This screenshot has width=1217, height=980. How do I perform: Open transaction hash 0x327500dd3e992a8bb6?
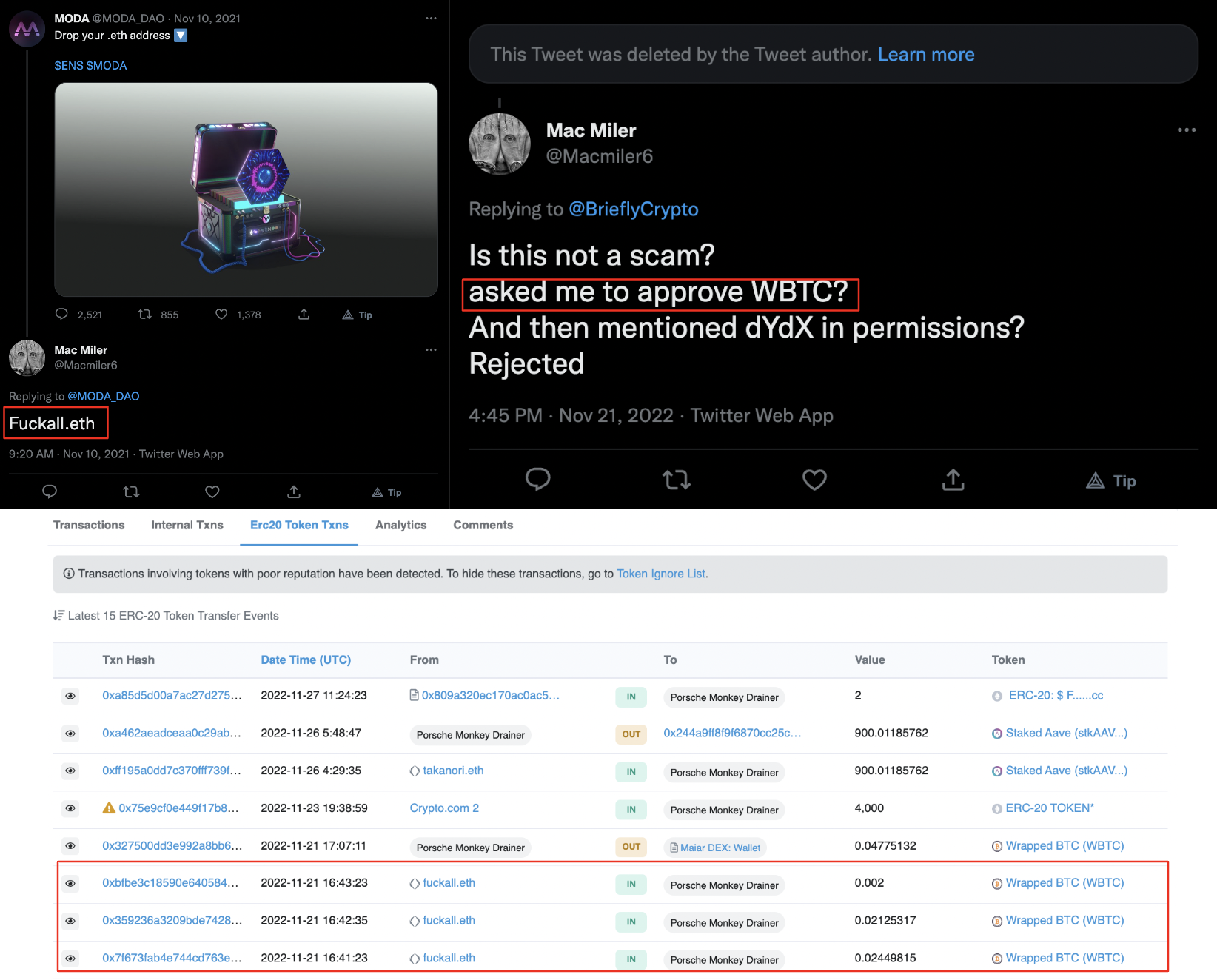point(172,845)
